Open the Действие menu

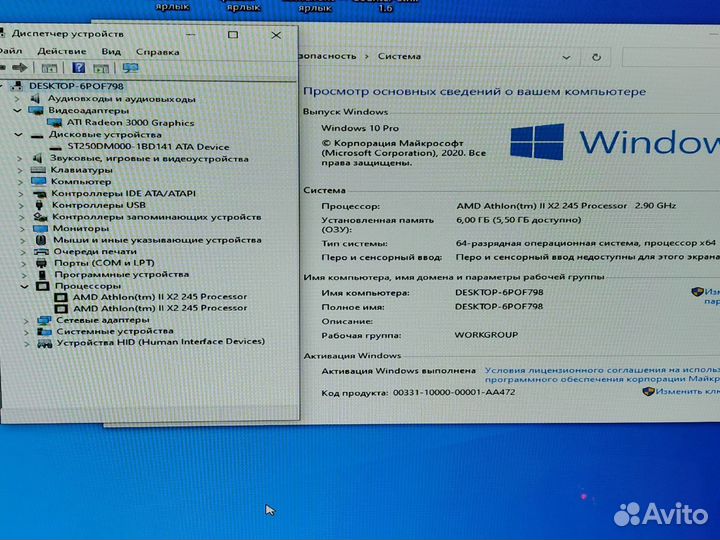point(62,51)
